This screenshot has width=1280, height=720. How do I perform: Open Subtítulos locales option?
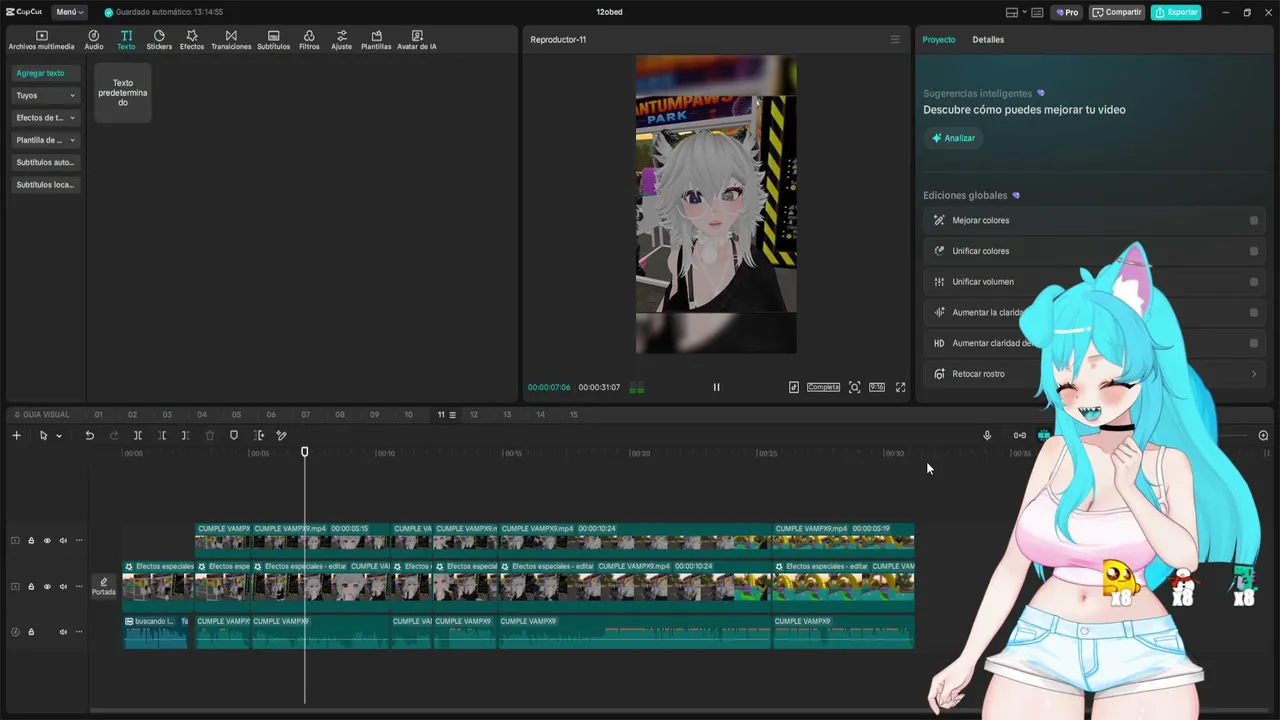click(x=46, y=184)
